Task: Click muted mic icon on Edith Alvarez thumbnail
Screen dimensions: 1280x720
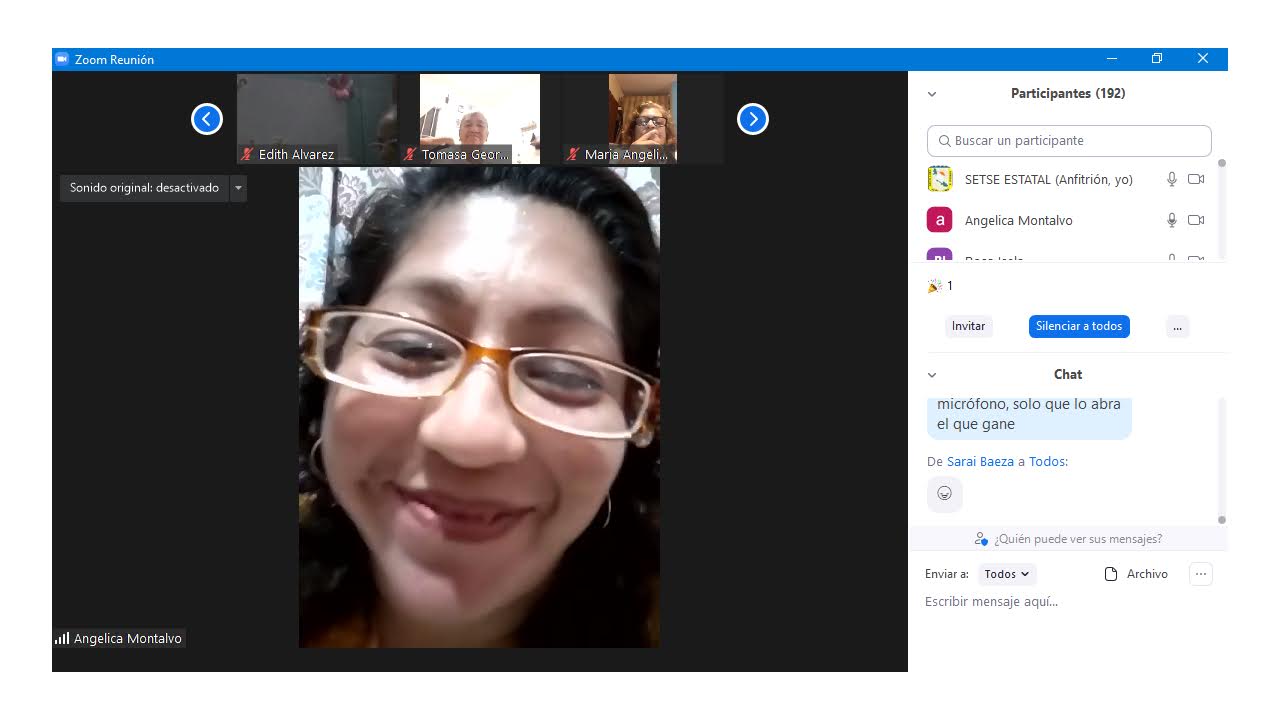Action: (x=247, y=154)
